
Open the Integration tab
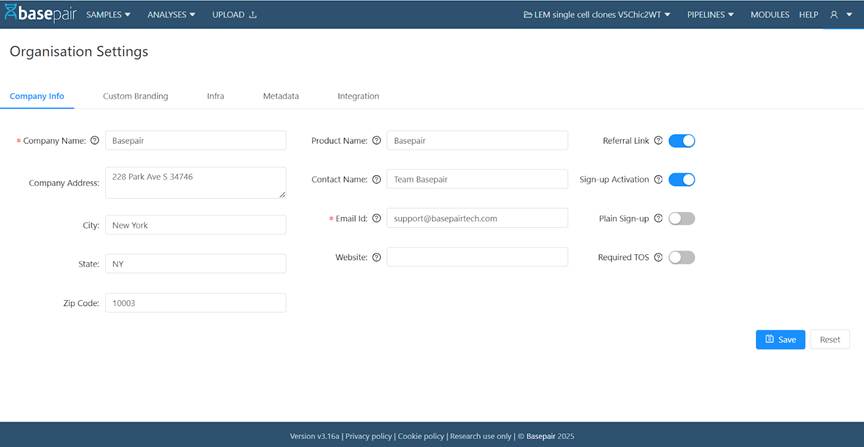tap(358, 96)
